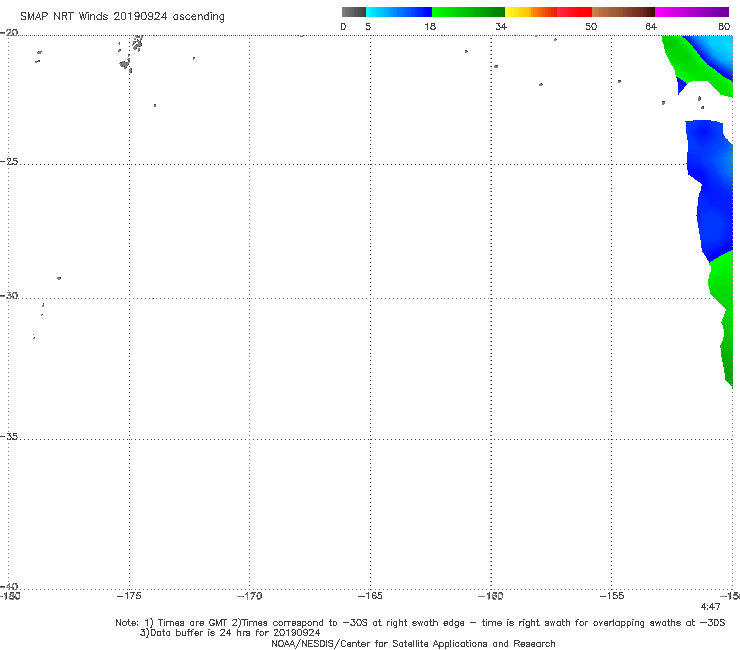This screenshot has width=740, height=650.
Task: Click the magenta 64–80 color bar segment
Action: click(692, 12)
